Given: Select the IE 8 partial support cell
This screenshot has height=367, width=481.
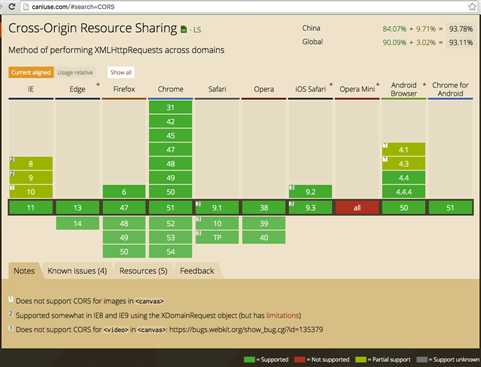Looking at the screenshot, I should [x=31, y=163].
